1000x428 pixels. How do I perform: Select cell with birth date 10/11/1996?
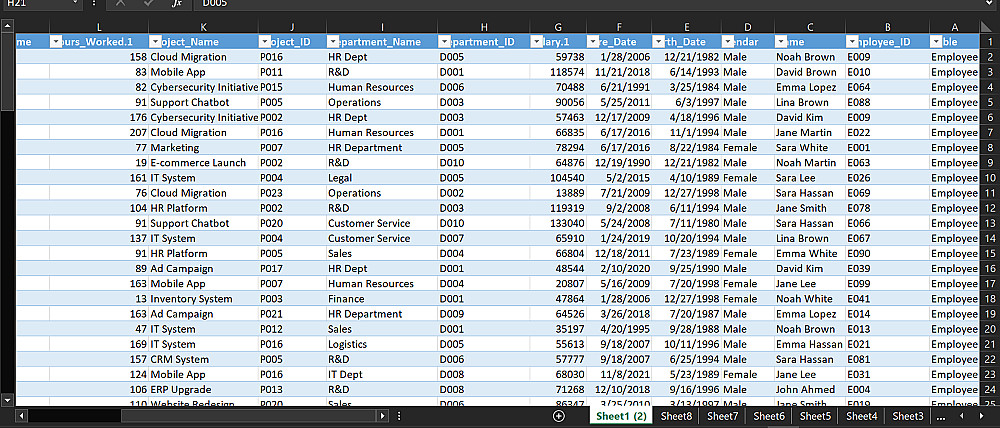(686, 344)
